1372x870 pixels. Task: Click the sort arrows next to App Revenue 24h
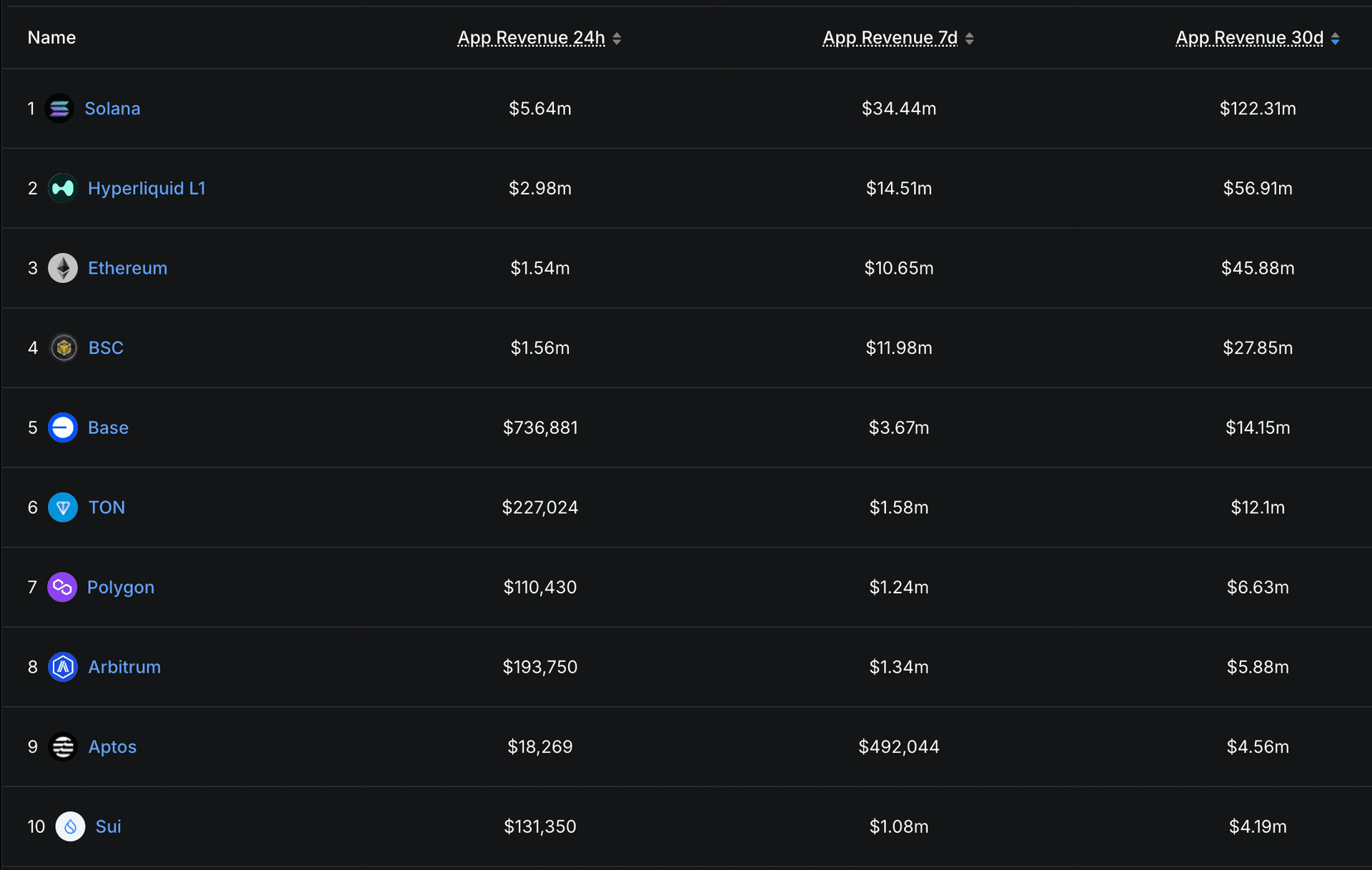pos(616,39)
